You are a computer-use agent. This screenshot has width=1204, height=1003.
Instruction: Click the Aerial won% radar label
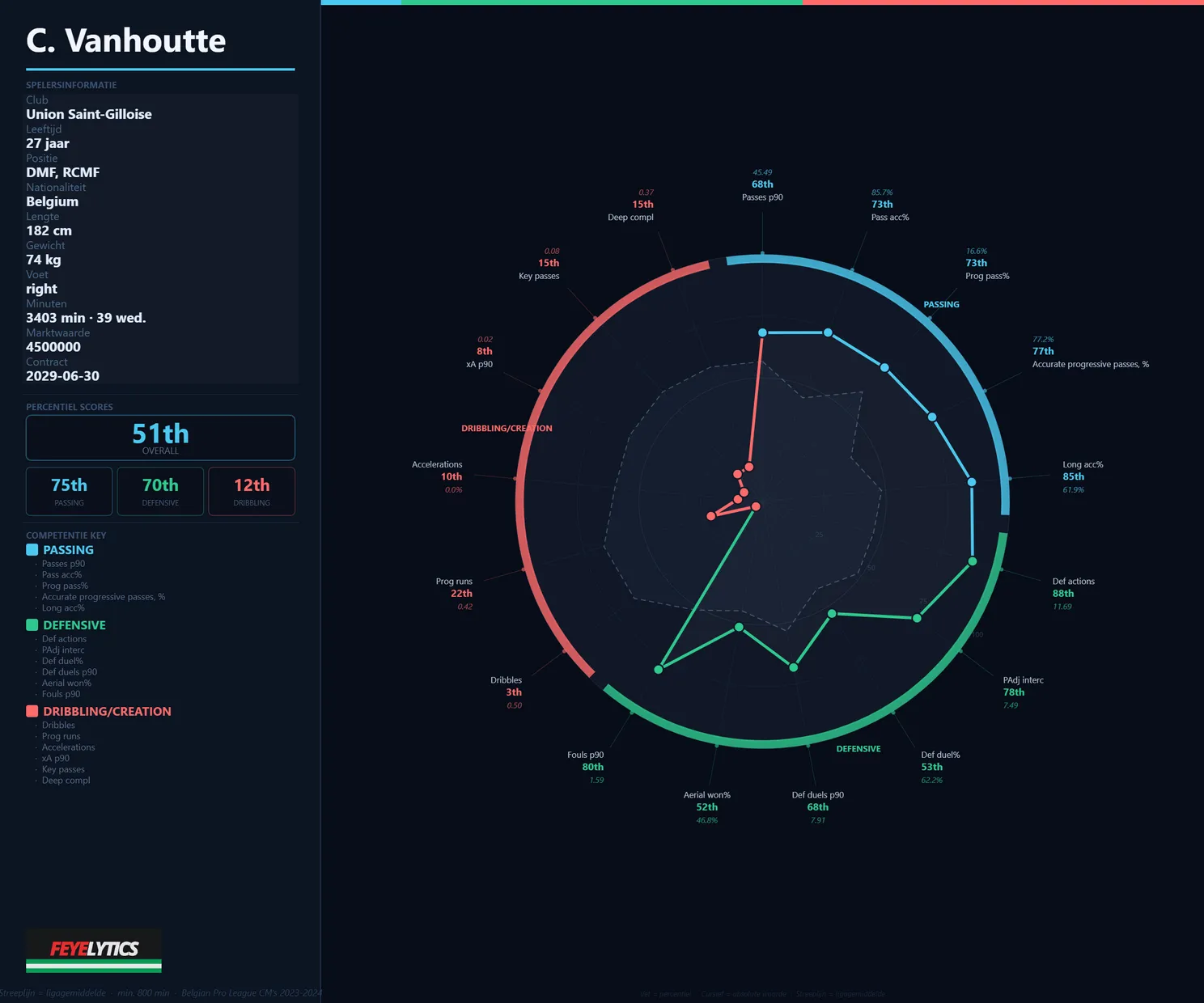click(x=706, y=795)
